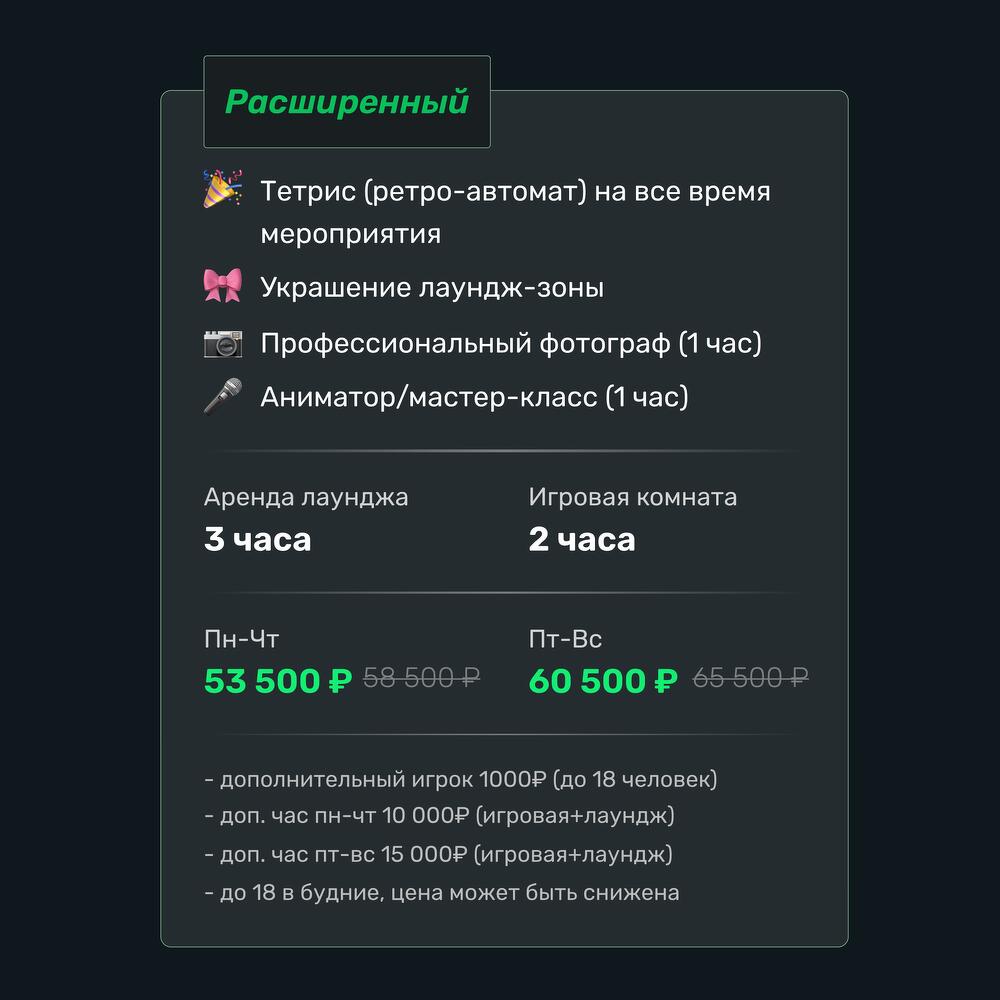1000x1000 pixels.
Task: Click the дополнительный игрок 1000₽ note
Action: tap(460, 779)
